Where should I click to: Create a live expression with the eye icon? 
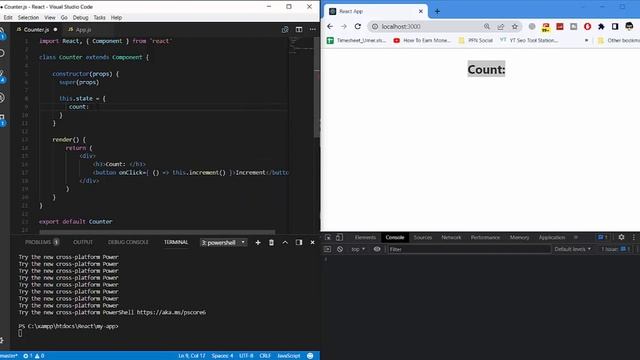tap(377, 249)
